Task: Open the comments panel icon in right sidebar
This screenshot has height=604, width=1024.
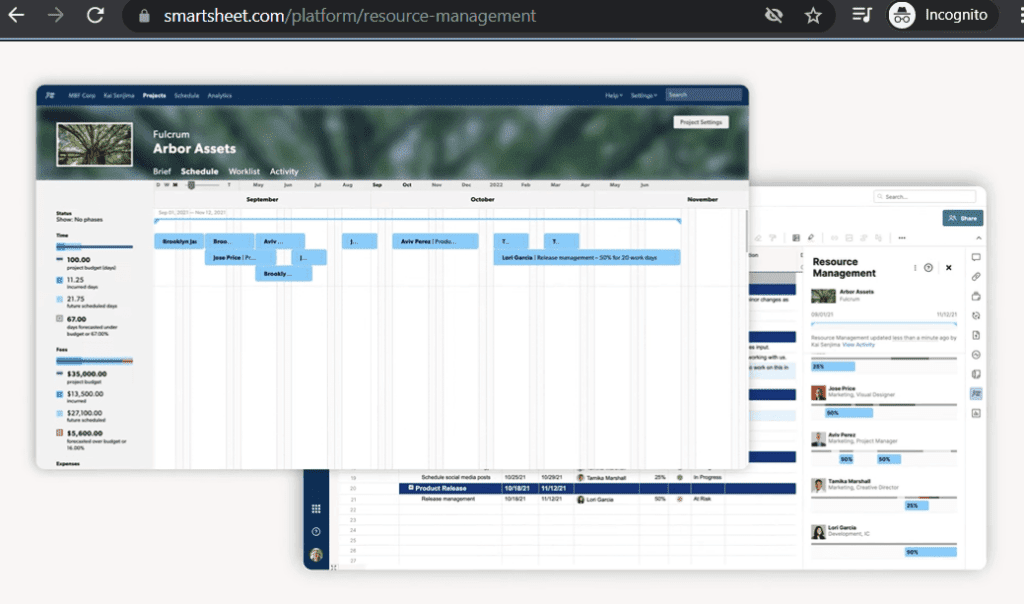Action: coord(975,257)
